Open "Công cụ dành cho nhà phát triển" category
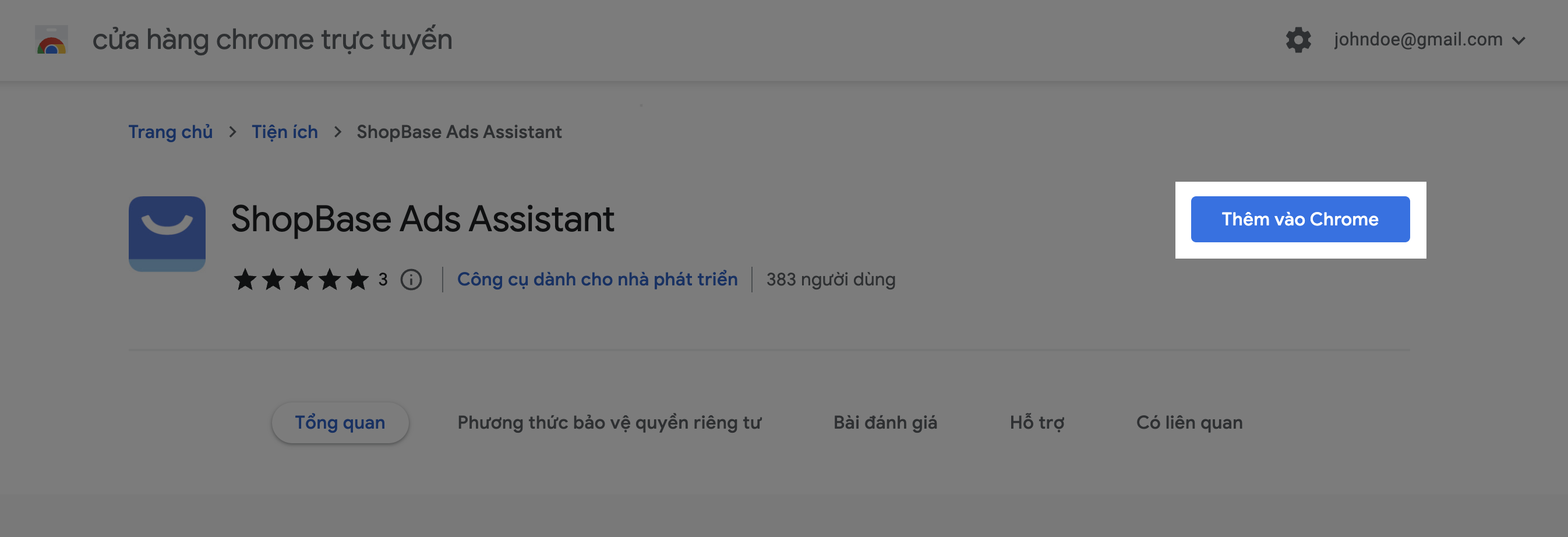 [x=597, y=280]
